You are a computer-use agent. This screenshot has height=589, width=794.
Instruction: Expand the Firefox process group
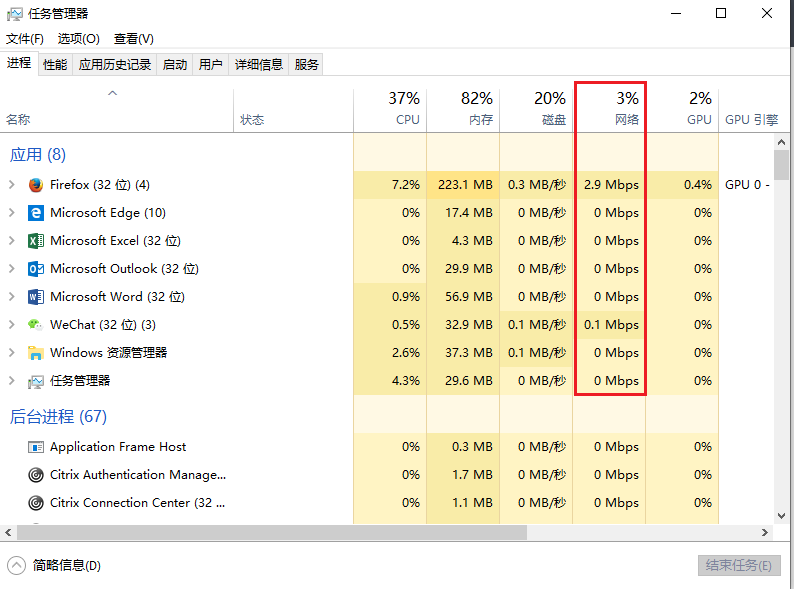tap(12, 185)
